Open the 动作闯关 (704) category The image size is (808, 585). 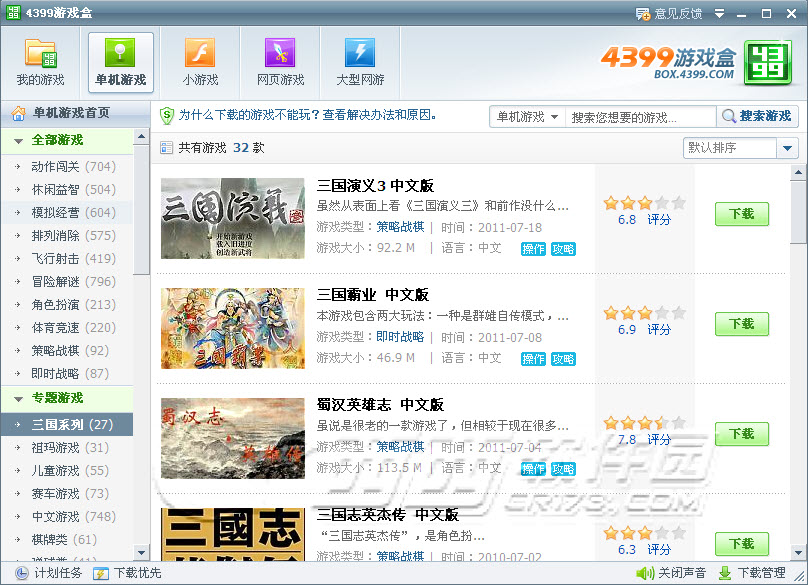67,166
